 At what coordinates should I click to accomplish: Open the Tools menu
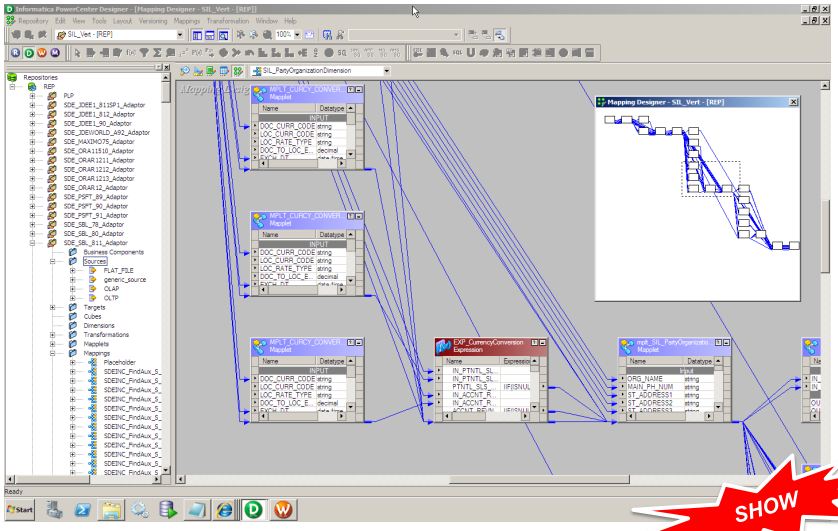99,21
